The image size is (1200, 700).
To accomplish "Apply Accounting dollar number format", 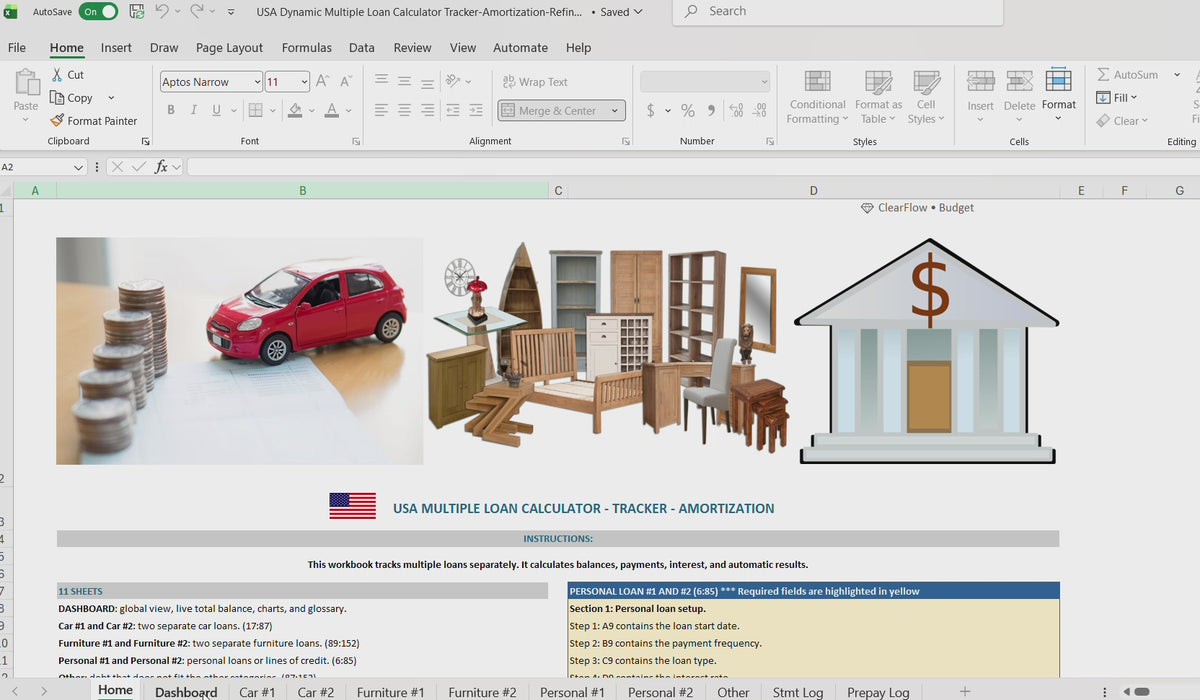I will point(651,110).
